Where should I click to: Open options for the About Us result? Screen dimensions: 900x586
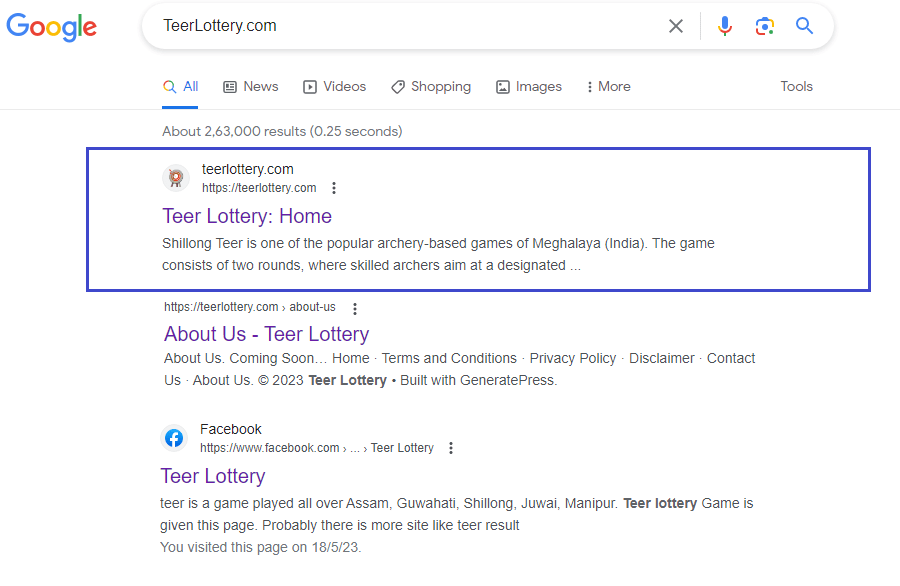click(354, 308)
